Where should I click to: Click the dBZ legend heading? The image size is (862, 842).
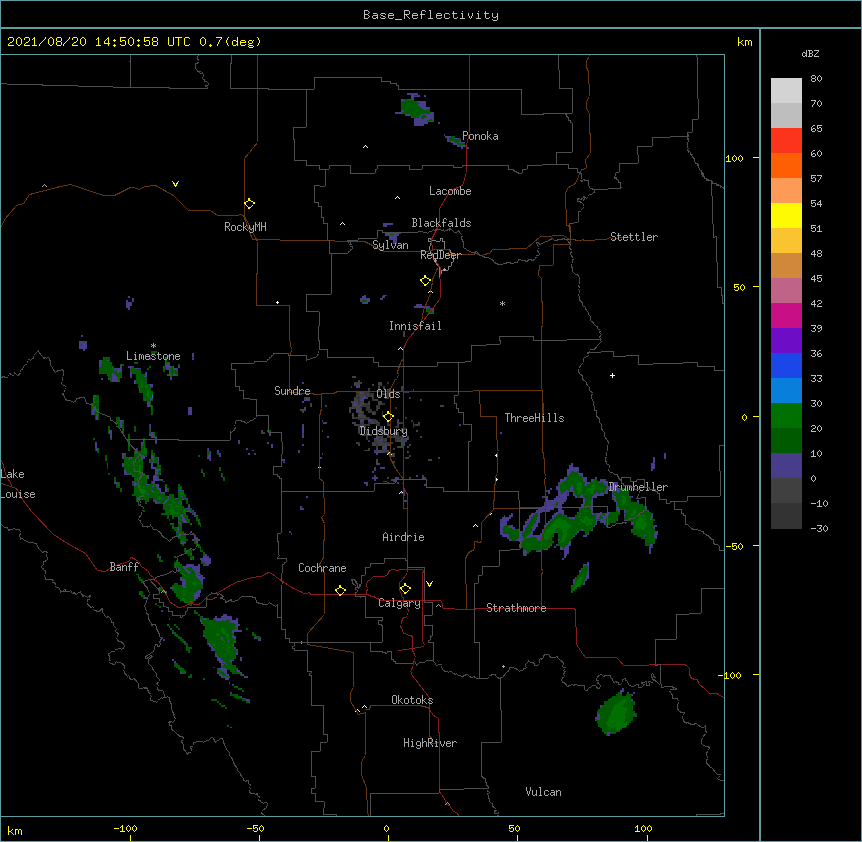click(x=810, y=53)
